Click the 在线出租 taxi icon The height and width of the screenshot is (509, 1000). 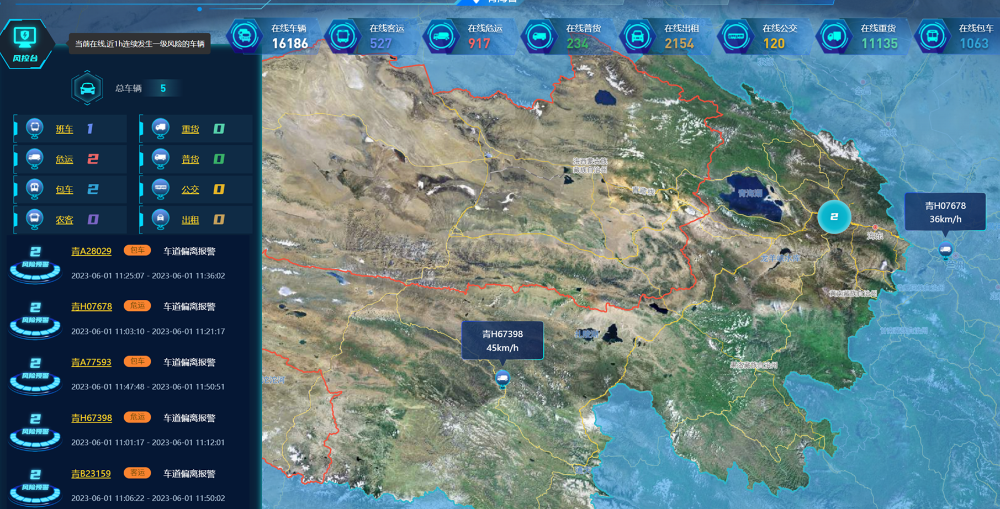coord(636,37)
